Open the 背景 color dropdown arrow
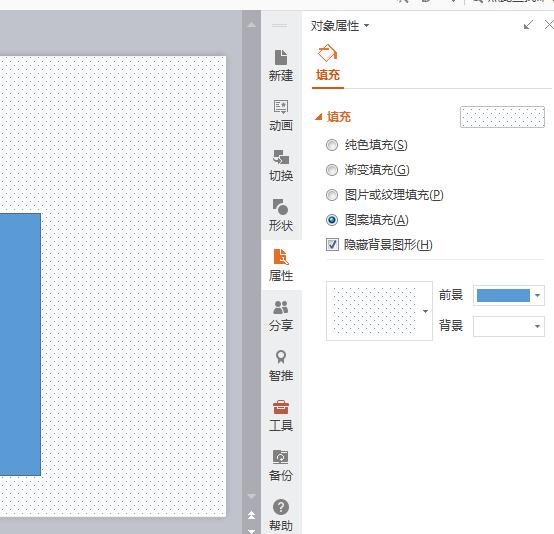This screenshot has height=534, width=554. click(537, 326)
